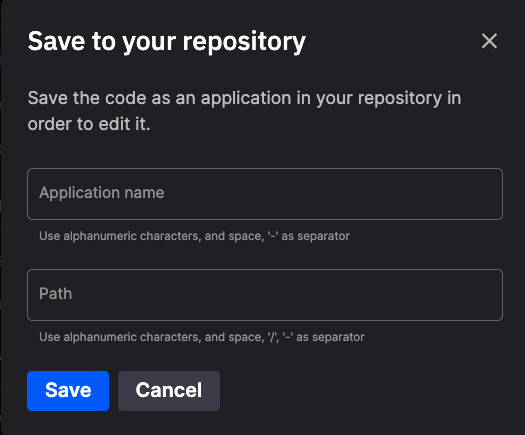Dismiss the Save to your repository dialog
Screen dimensions: 525x435
(x=489, y=41)
